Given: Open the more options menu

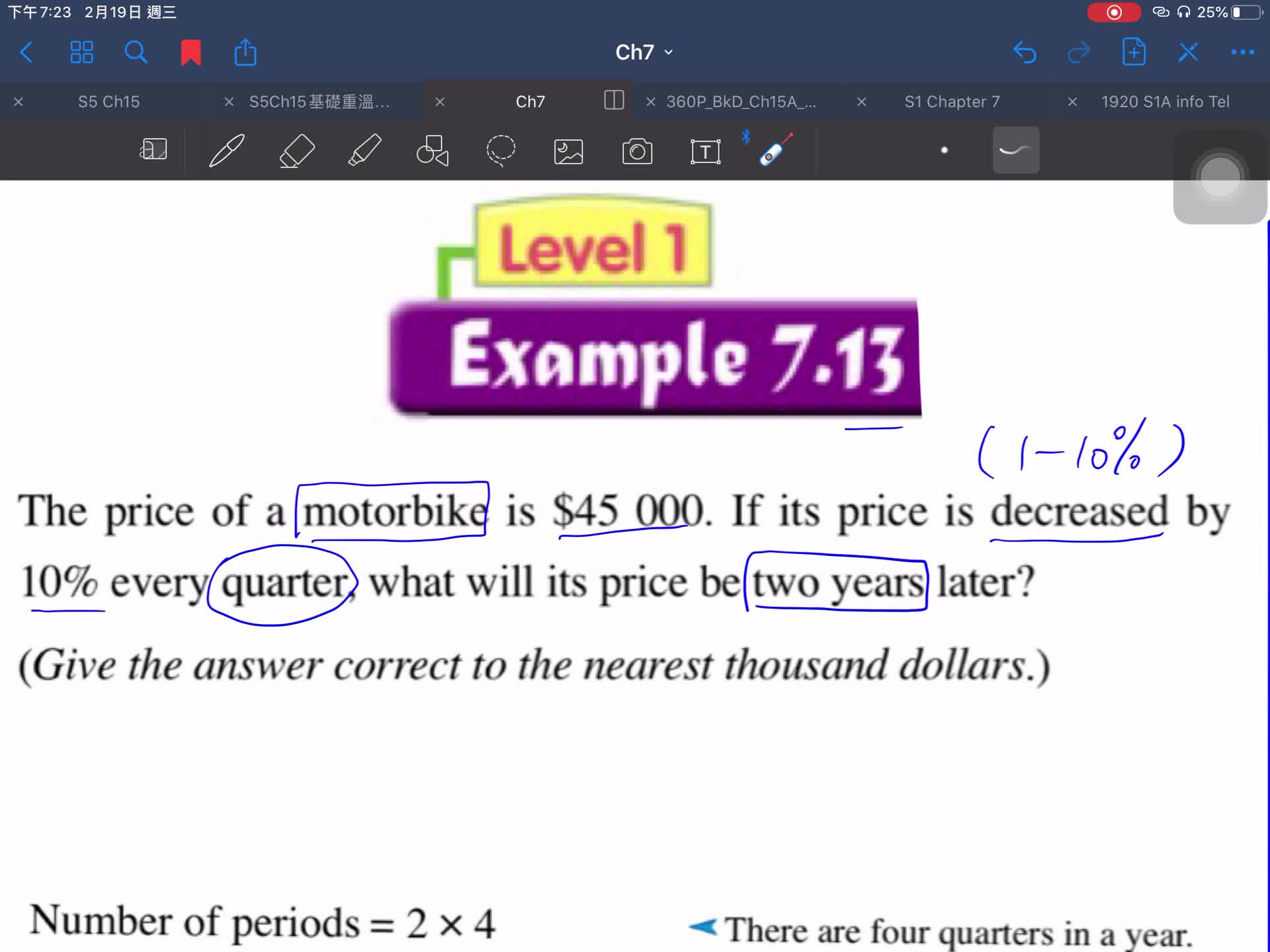Looking at the screenshot, I should (x=1244, y=52).
